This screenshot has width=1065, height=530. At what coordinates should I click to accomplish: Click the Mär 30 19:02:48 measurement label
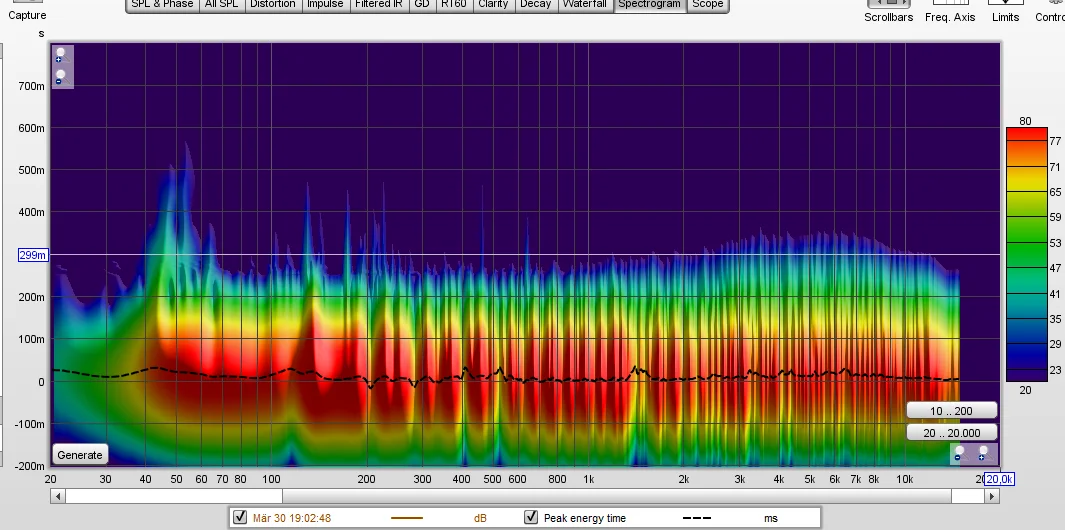(292, 518)
